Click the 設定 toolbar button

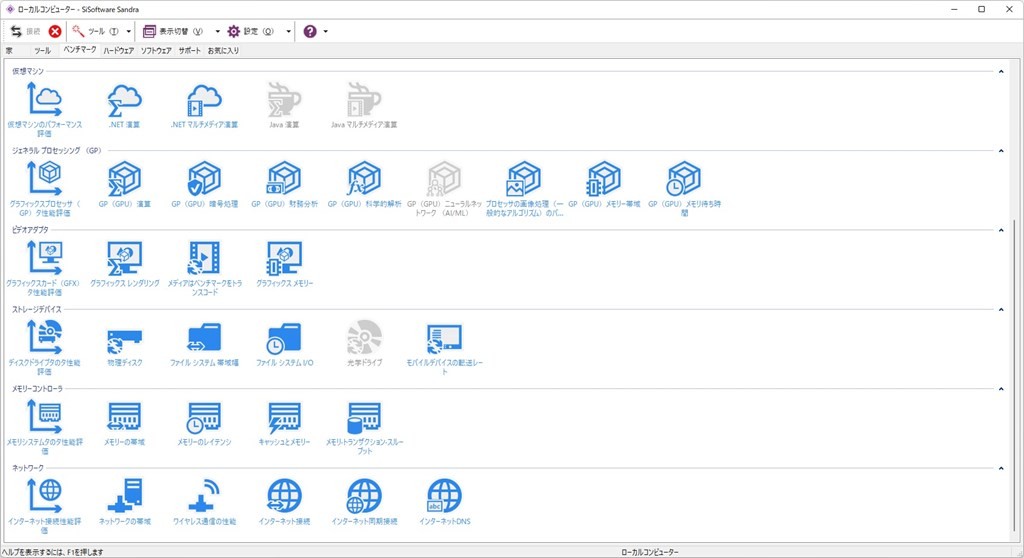[251, 31]
